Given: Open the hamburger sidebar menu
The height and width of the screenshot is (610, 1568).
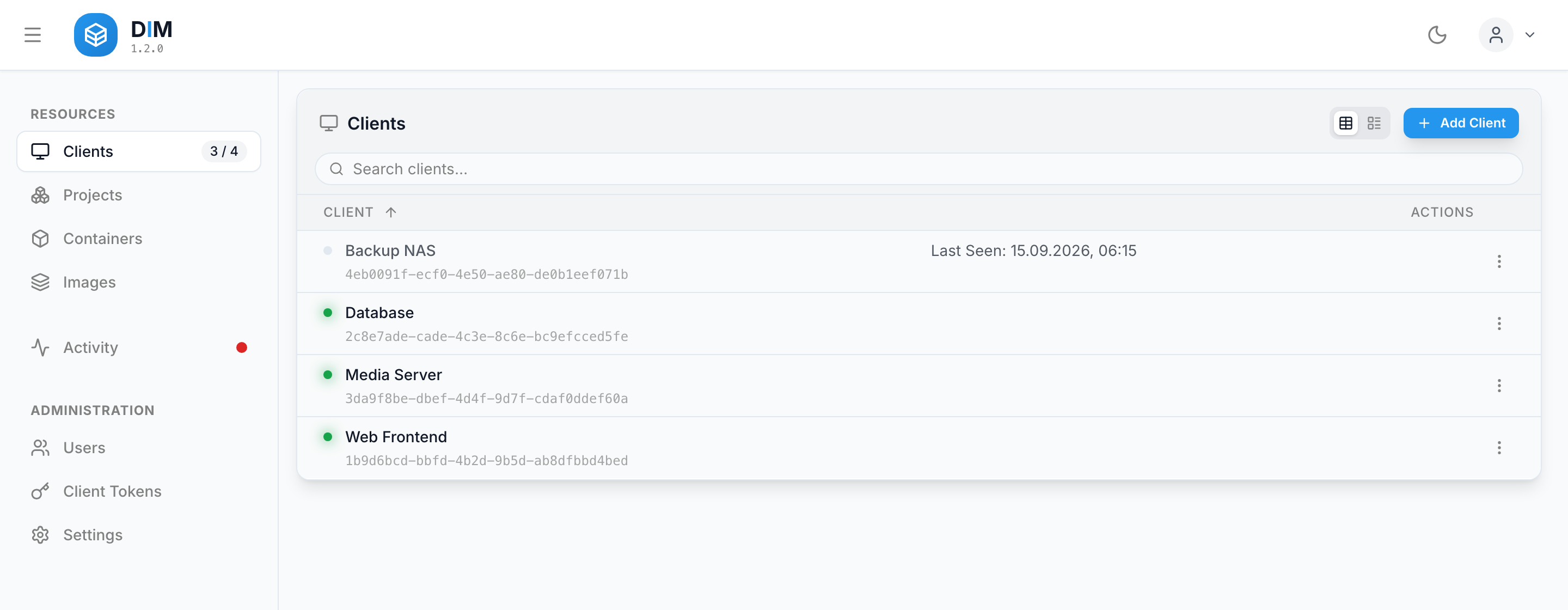Looking at the screenshot, I should click(x=33, y=35).
